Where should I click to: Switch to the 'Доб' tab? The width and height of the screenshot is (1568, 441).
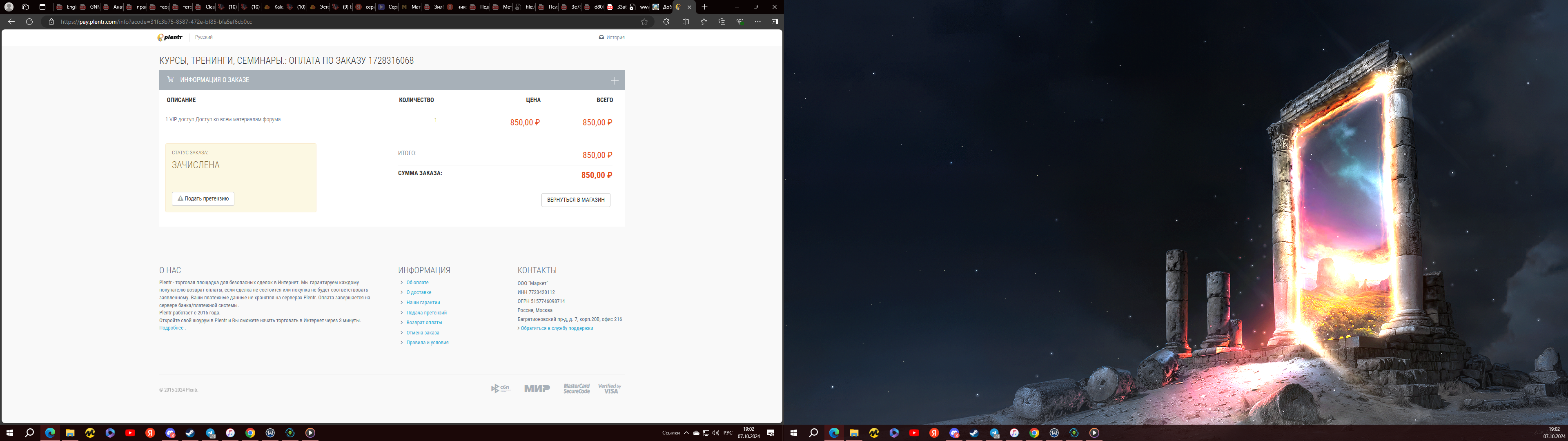pos(661,7)
